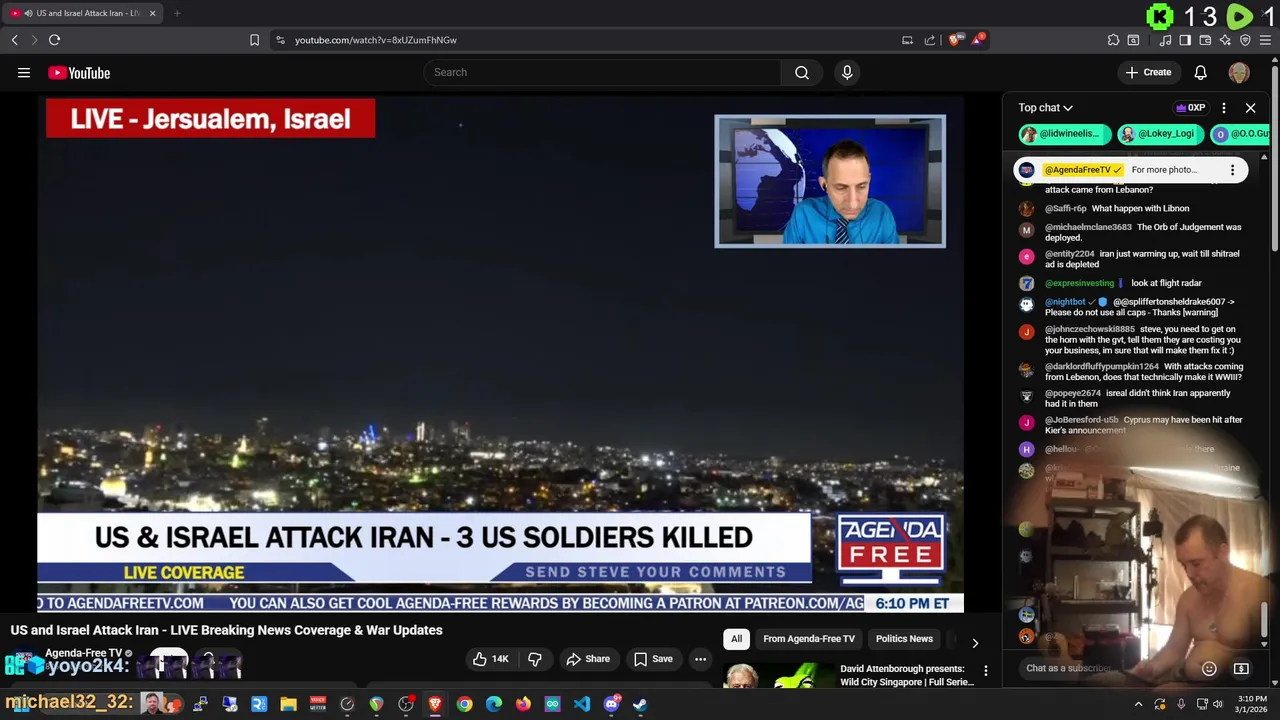Open Firefox from the taskbar
The height and width of the screenshot is (720, 1280).
523,704
